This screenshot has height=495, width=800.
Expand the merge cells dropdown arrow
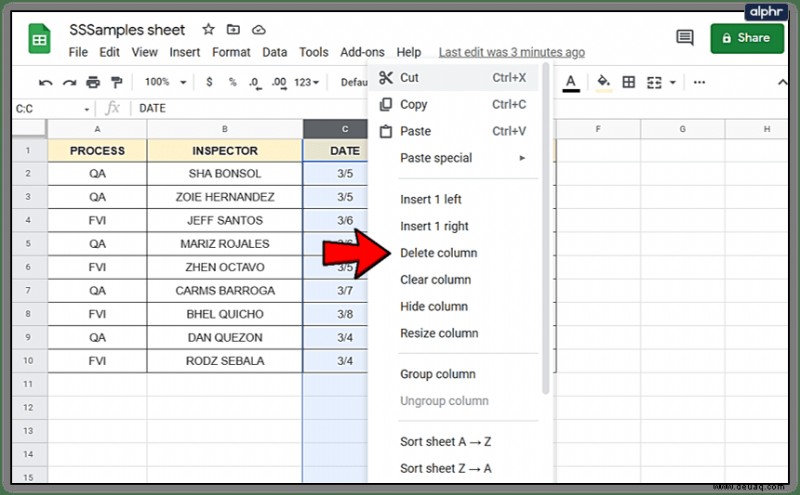pyautogui.click(x=673, y=82)
